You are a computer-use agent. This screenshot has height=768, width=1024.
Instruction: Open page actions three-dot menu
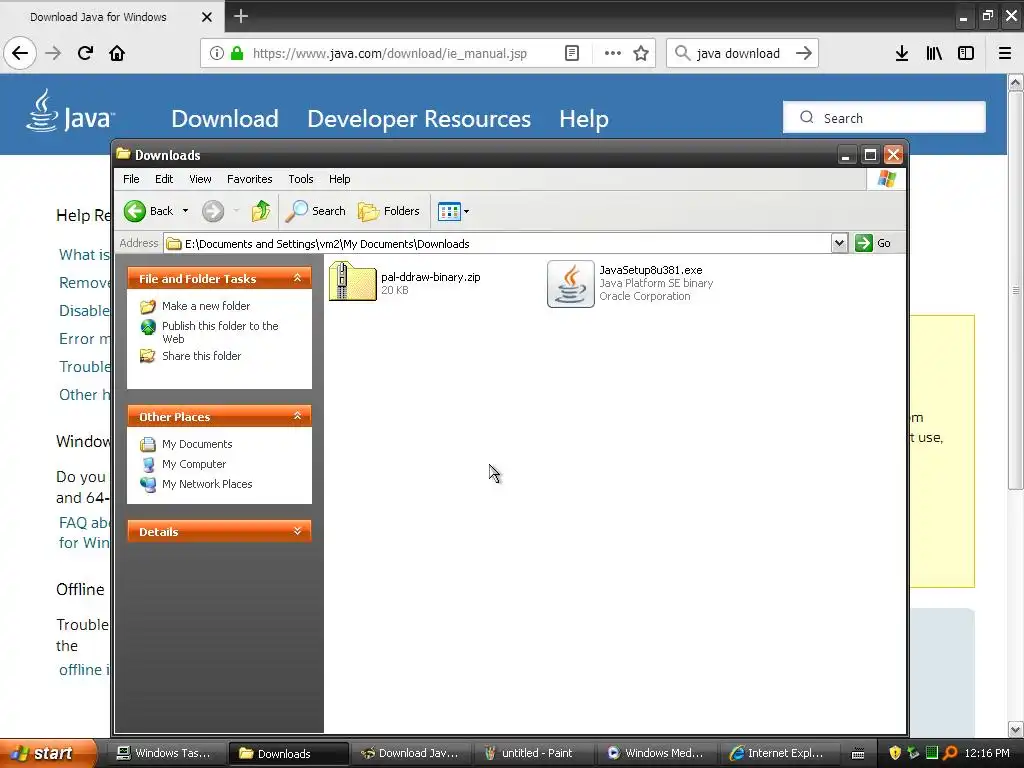pos(613,53)
